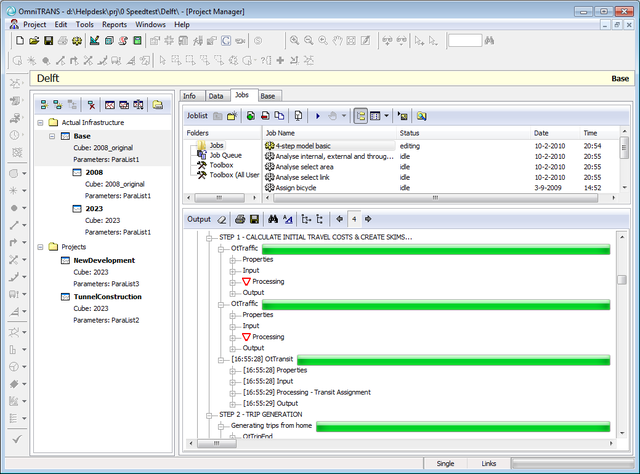This screenshot has width=640, height=474.
Task: Print the output using the printer icon
Action: [x=240, y=219]
